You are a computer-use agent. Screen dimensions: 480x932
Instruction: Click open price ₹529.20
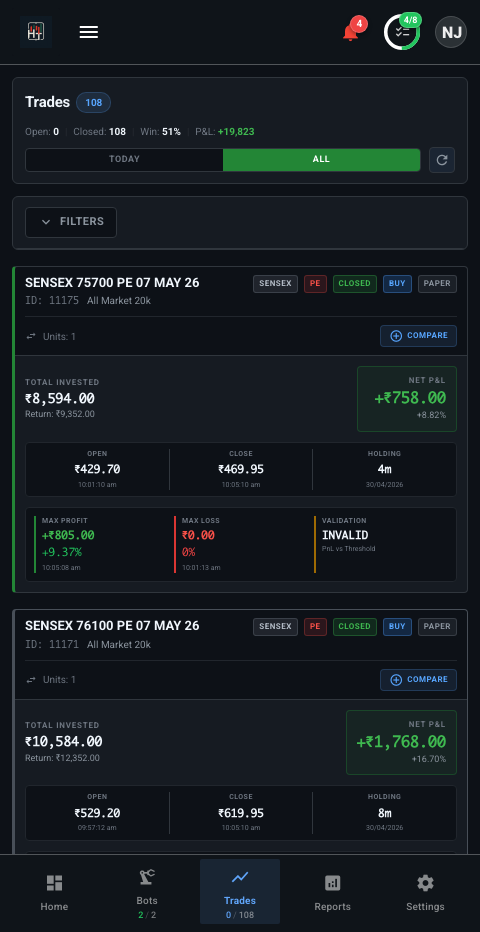pos(97,813)
